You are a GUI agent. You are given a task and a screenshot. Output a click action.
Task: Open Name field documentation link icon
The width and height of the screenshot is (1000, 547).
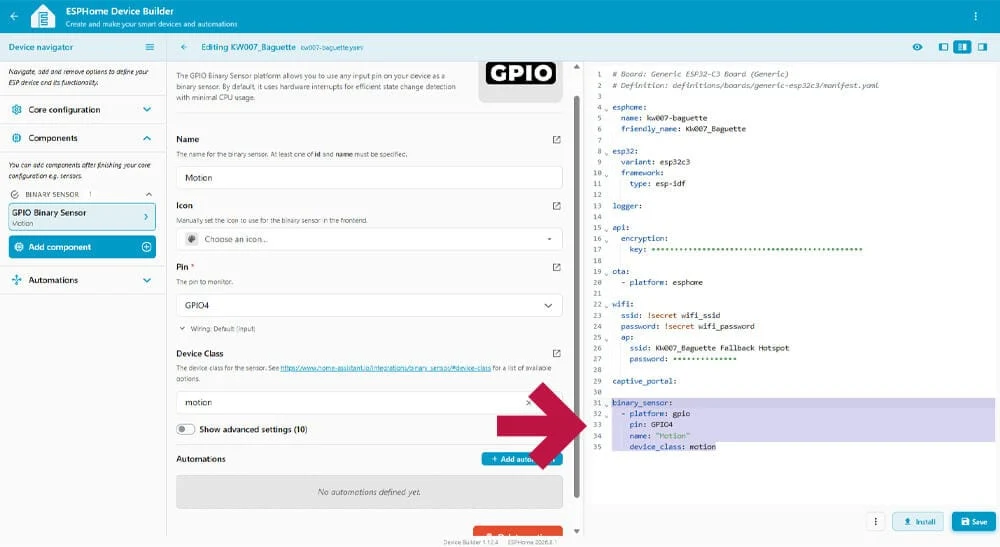pyautogui.click(x=556, y=140)
